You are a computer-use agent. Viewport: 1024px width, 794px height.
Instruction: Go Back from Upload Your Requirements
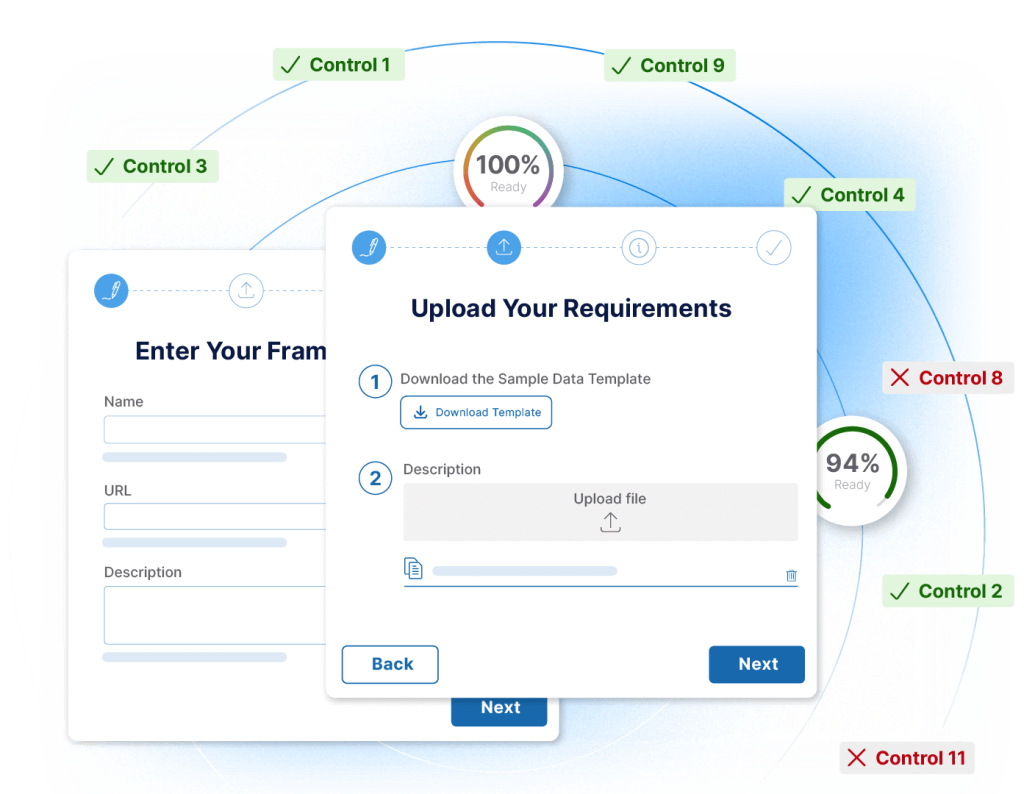pyautogui.click(x=390, y=664)
